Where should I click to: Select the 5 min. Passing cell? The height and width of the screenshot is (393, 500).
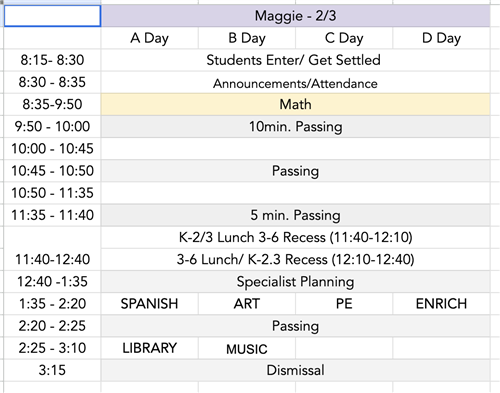[x=295, y=215]
